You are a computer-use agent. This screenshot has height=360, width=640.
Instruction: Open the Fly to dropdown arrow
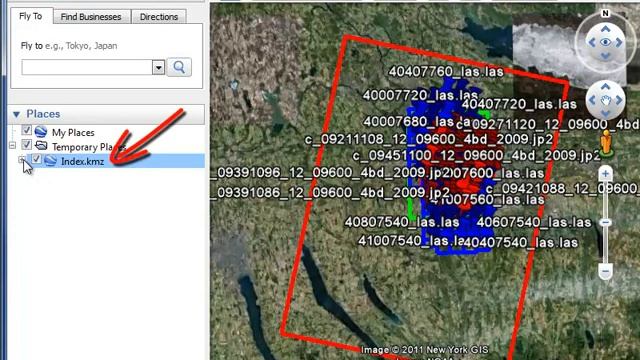158,67
